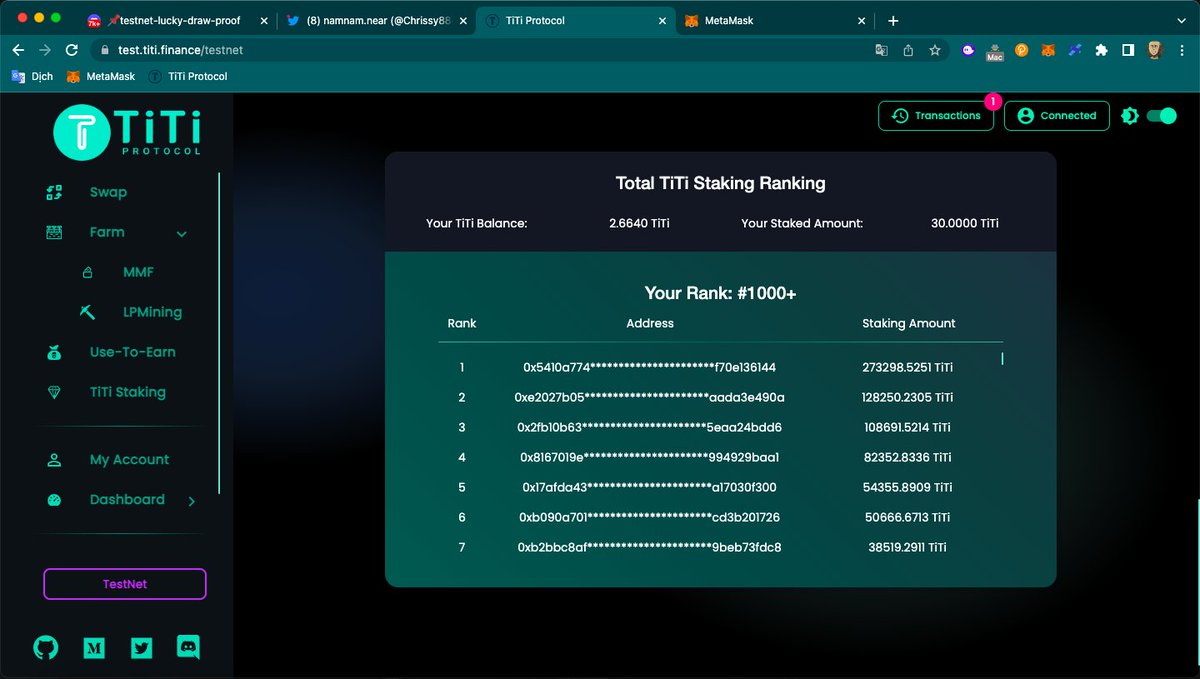The width and height of the screenshot is (1200, 679).
Task: Close the MetaMask tab
Action: (863, 20)
